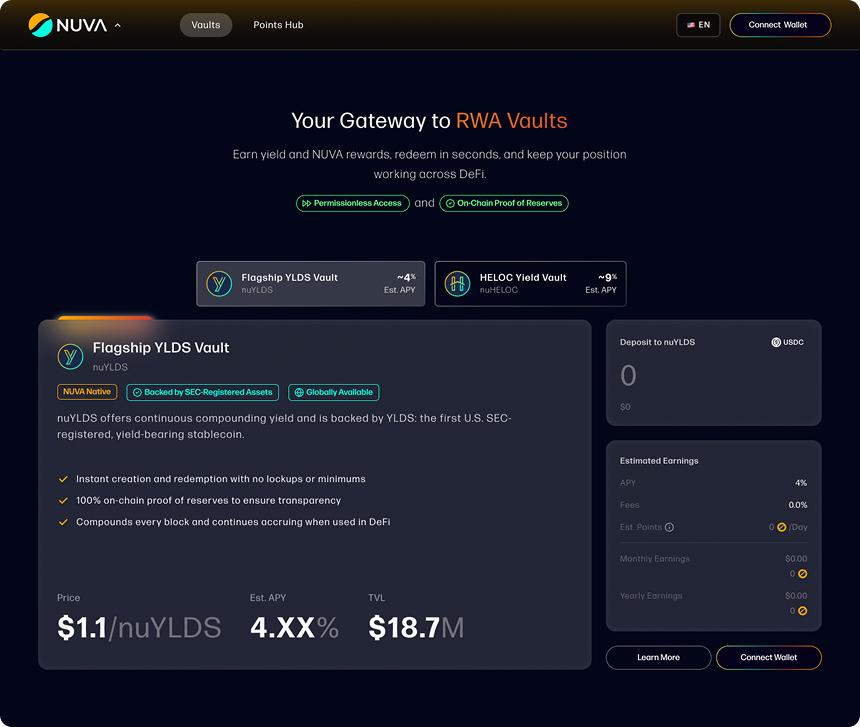Screen dimensions: 860x727
Task: Click the points icon under Monthly Earnings
Action: coord(802,574)
